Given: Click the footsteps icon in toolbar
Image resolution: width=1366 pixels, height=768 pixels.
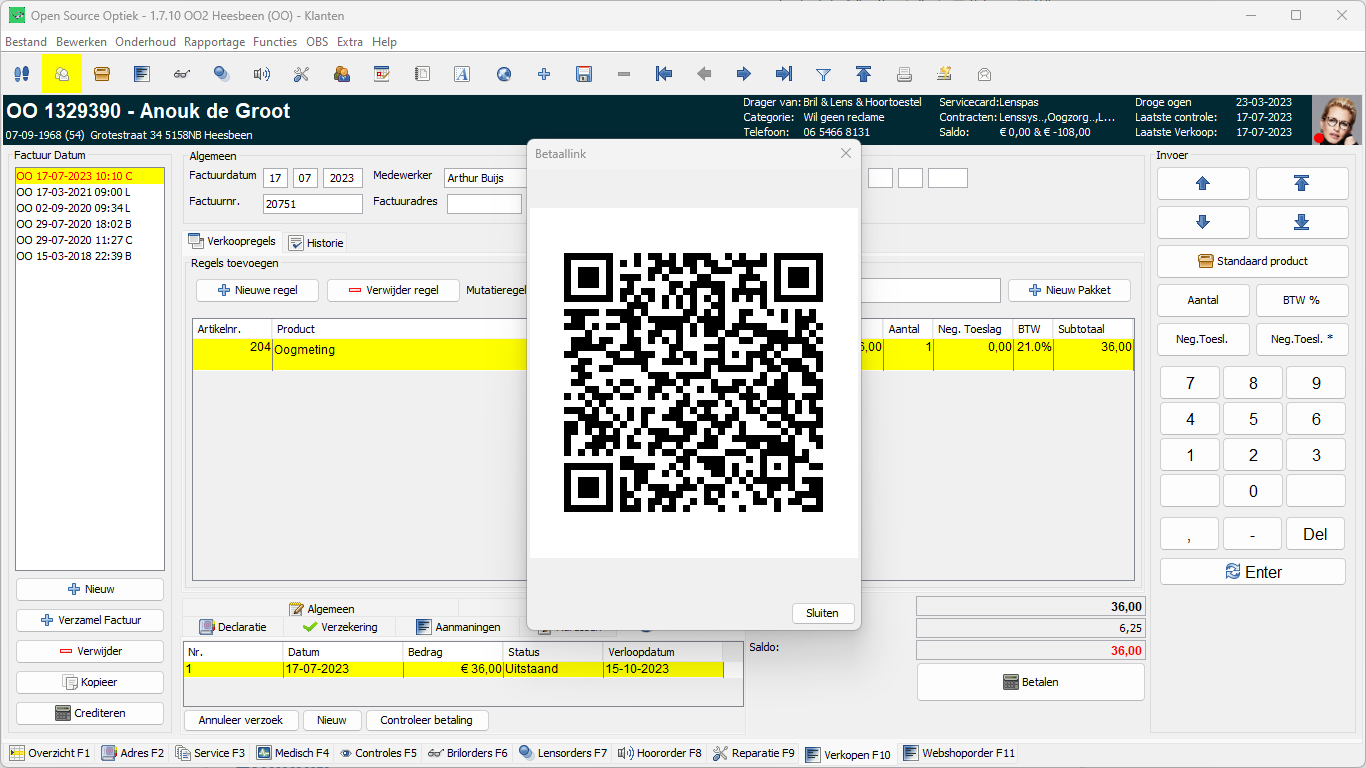Looking at the screenshot, I should click(x=22, y=74).
